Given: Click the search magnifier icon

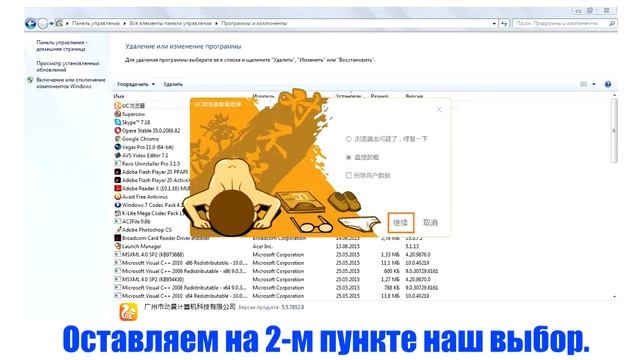Looking at the screenshot, I should (x=612, y=24).
